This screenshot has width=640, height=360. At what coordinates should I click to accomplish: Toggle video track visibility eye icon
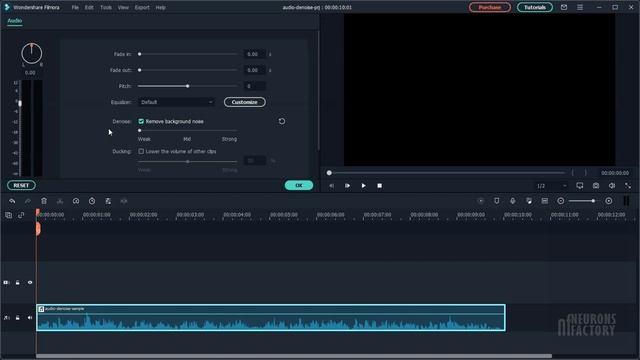(x=30, y=282)
